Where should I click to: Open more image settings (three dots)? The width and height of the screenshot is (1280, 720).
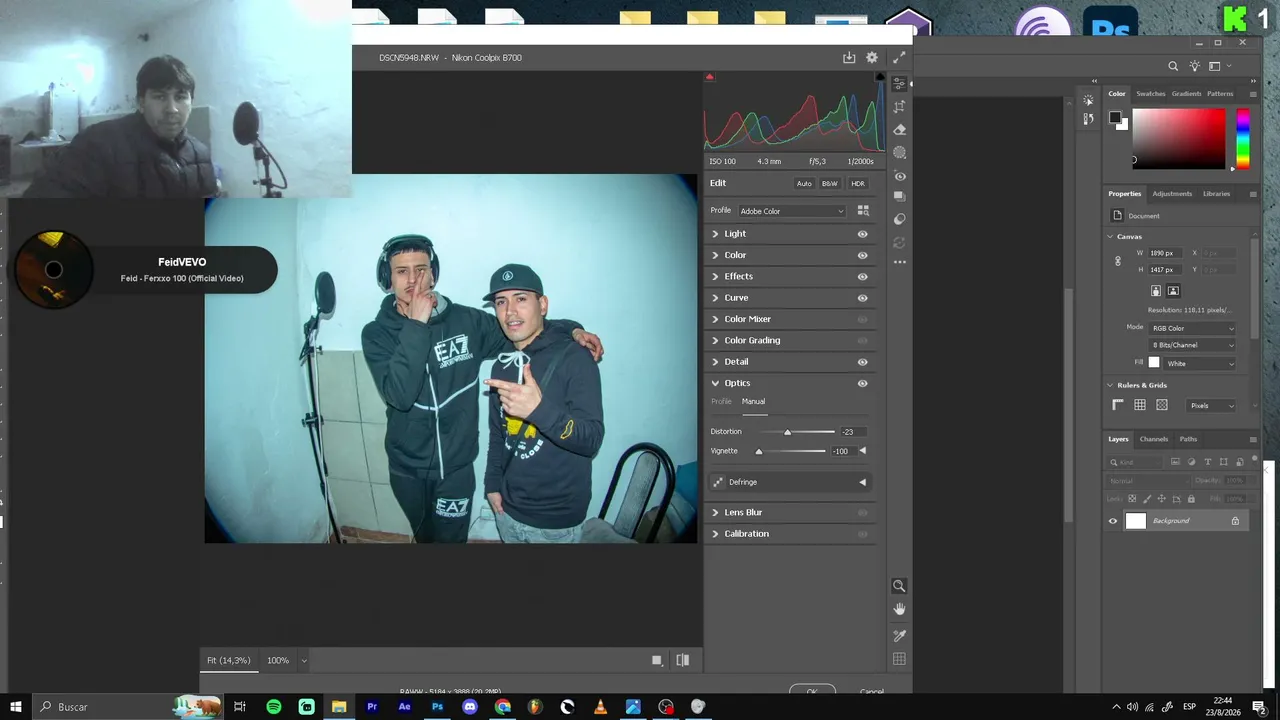tap(899, 262)
